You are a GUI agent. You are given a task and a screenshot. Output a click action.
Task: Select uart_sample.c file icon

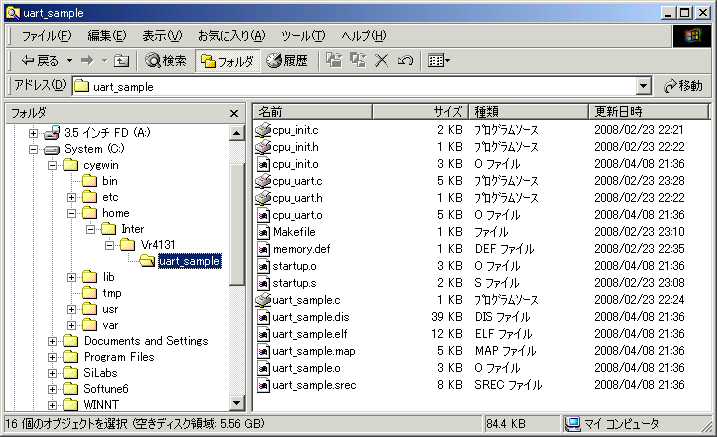click(x=263, y=300)
